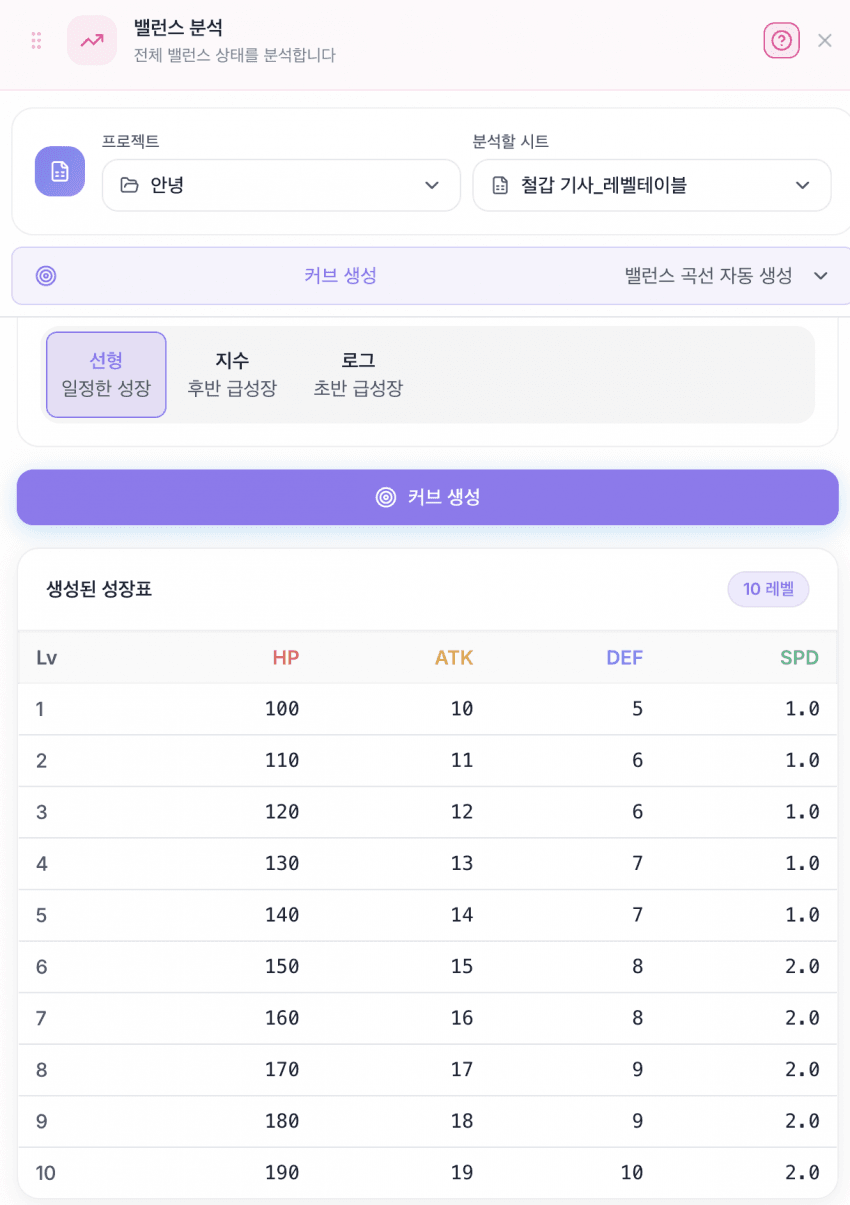
Task: Click the balance analysis trend chart icon
Action: coord(92,40)
